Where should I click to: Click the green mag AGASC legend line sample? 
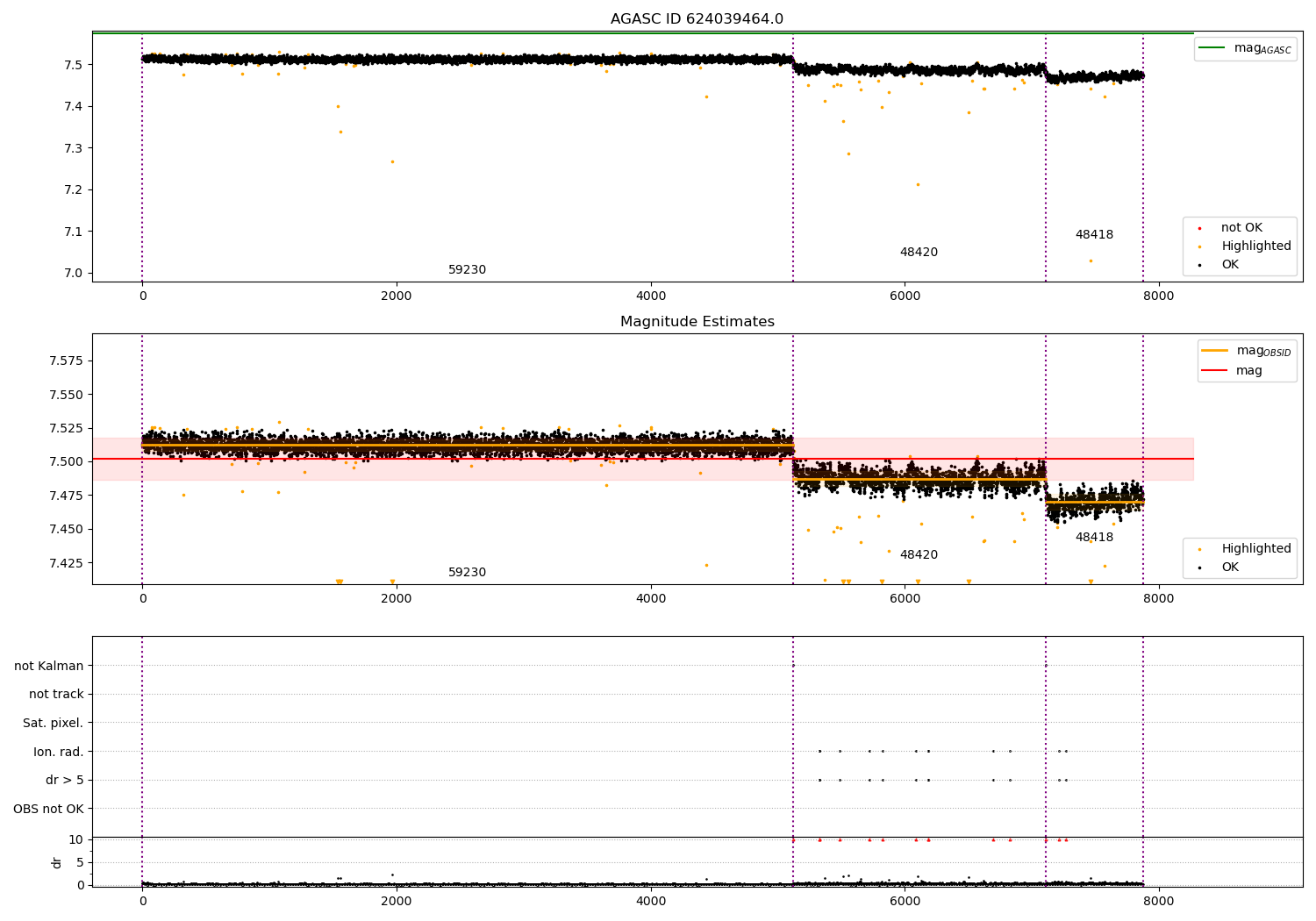(x=1213, y=47)
